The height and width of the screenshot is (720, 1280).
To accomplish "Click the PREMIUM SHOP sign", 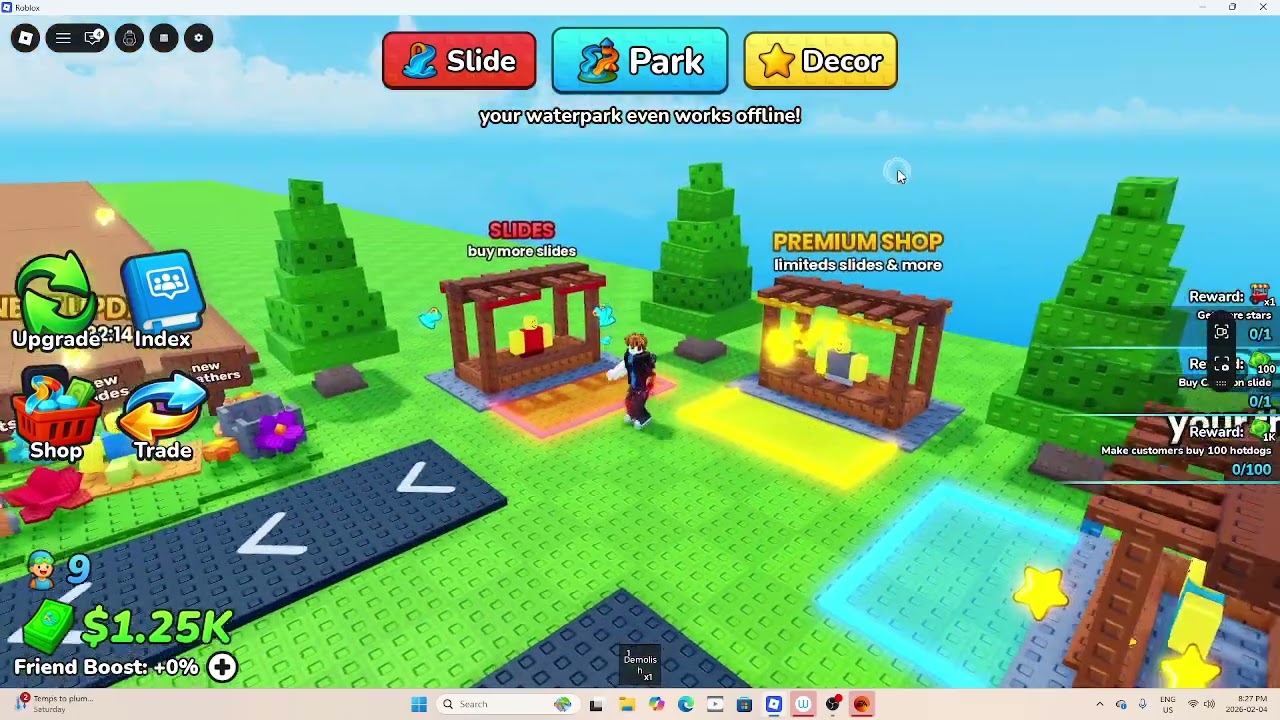I will [x=858, y=252].
